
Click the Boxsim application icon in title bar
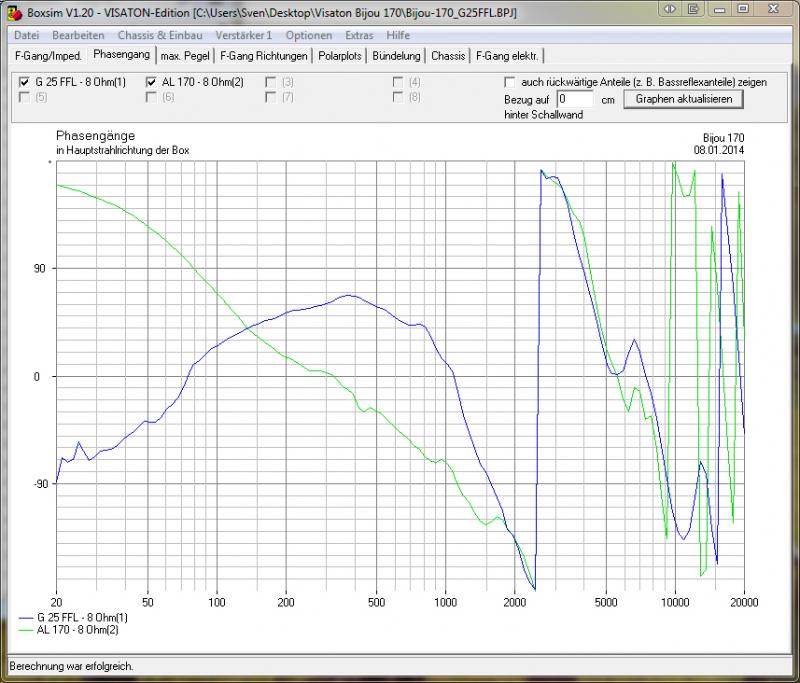13,12
